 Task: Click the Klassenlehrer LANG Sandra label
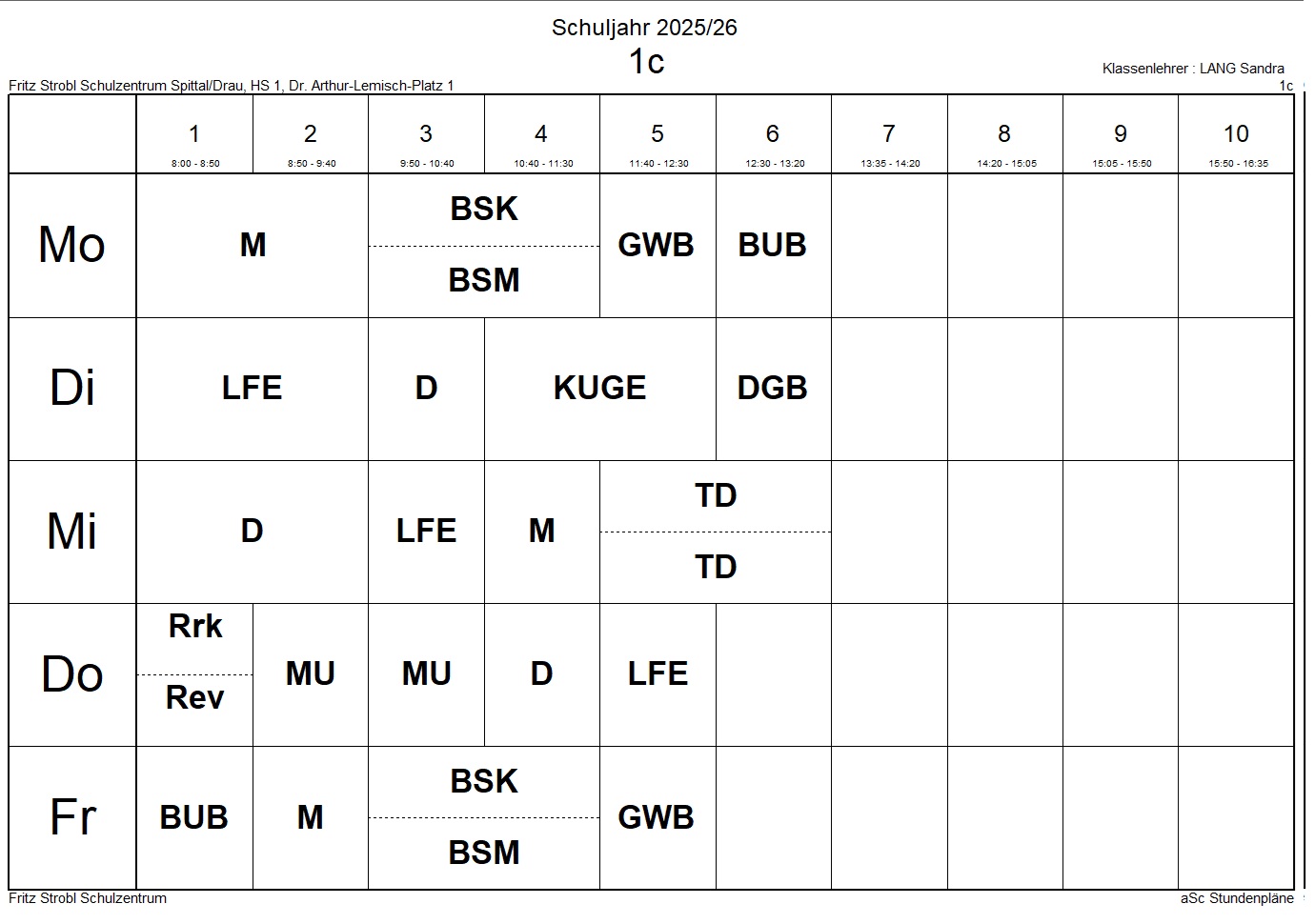tap(1193, 69)
